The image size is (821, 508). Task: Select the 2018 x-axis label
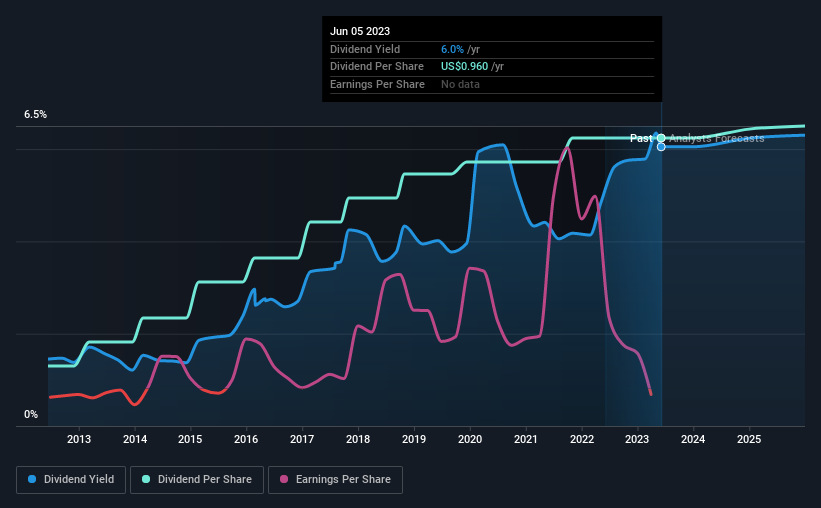coord(358,439)
